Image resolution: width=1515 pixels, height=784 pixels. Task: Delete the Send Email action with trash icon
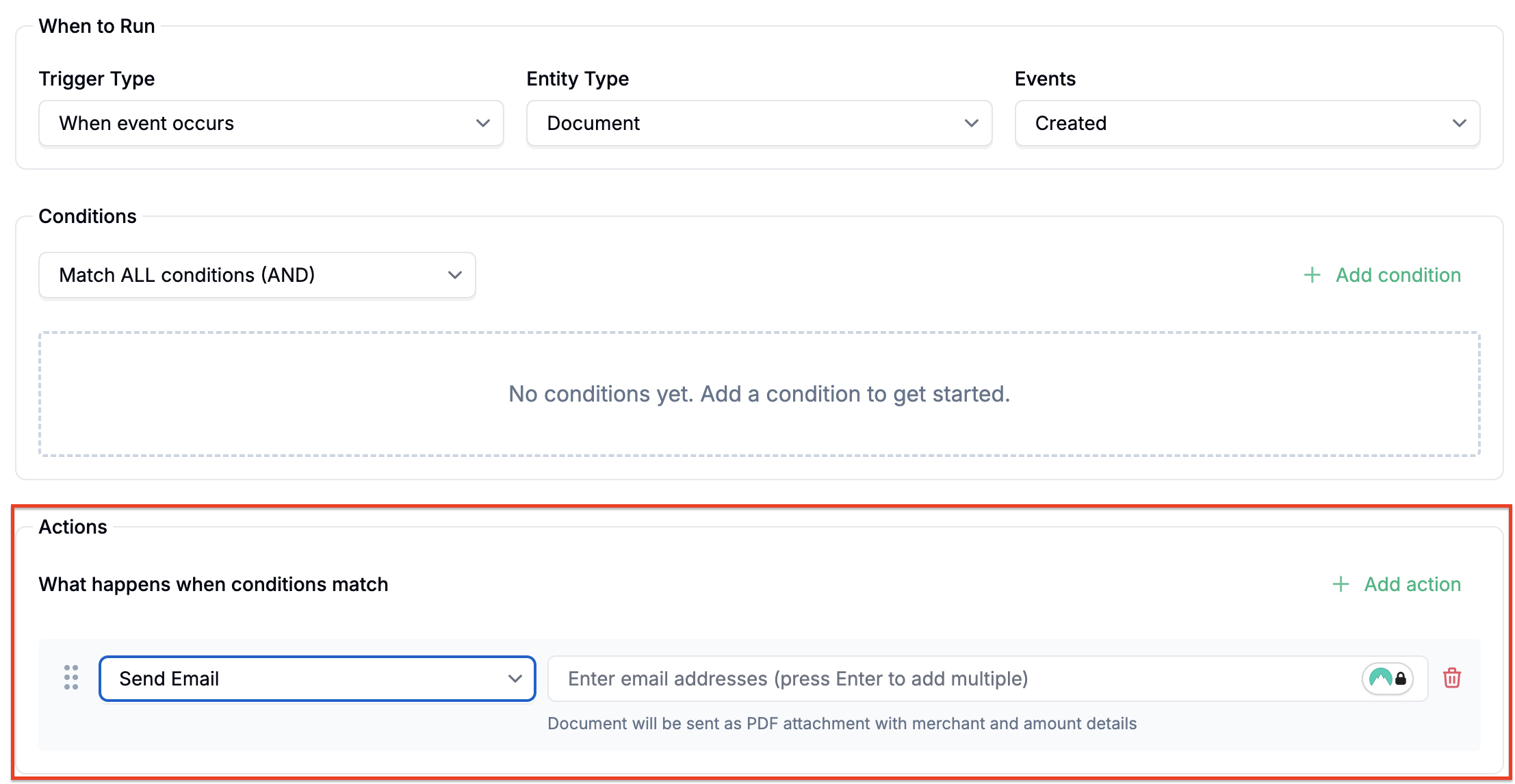point(1451,678)
